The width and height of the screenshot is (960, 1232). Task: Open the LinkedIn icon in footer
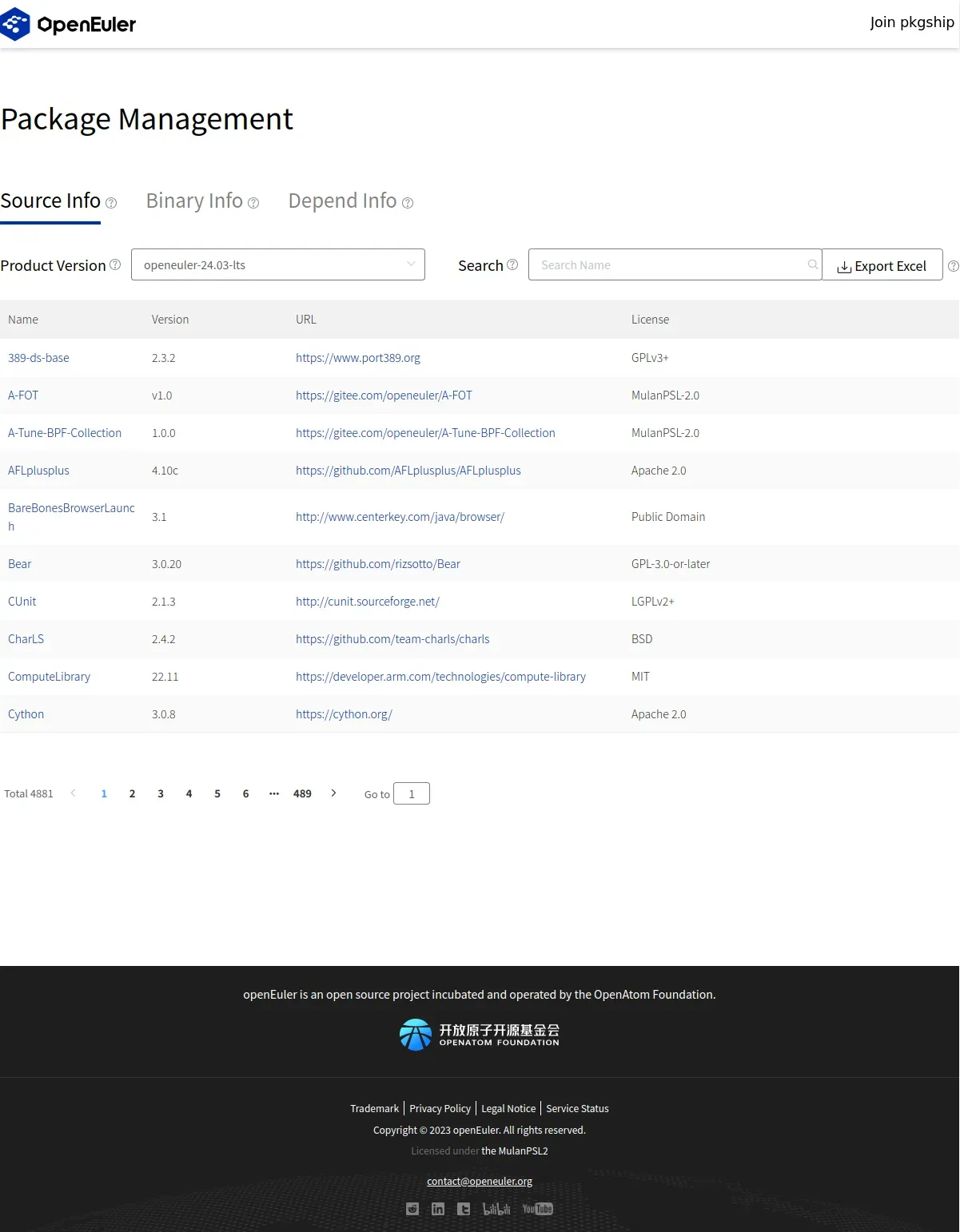tap(438, 1209)
